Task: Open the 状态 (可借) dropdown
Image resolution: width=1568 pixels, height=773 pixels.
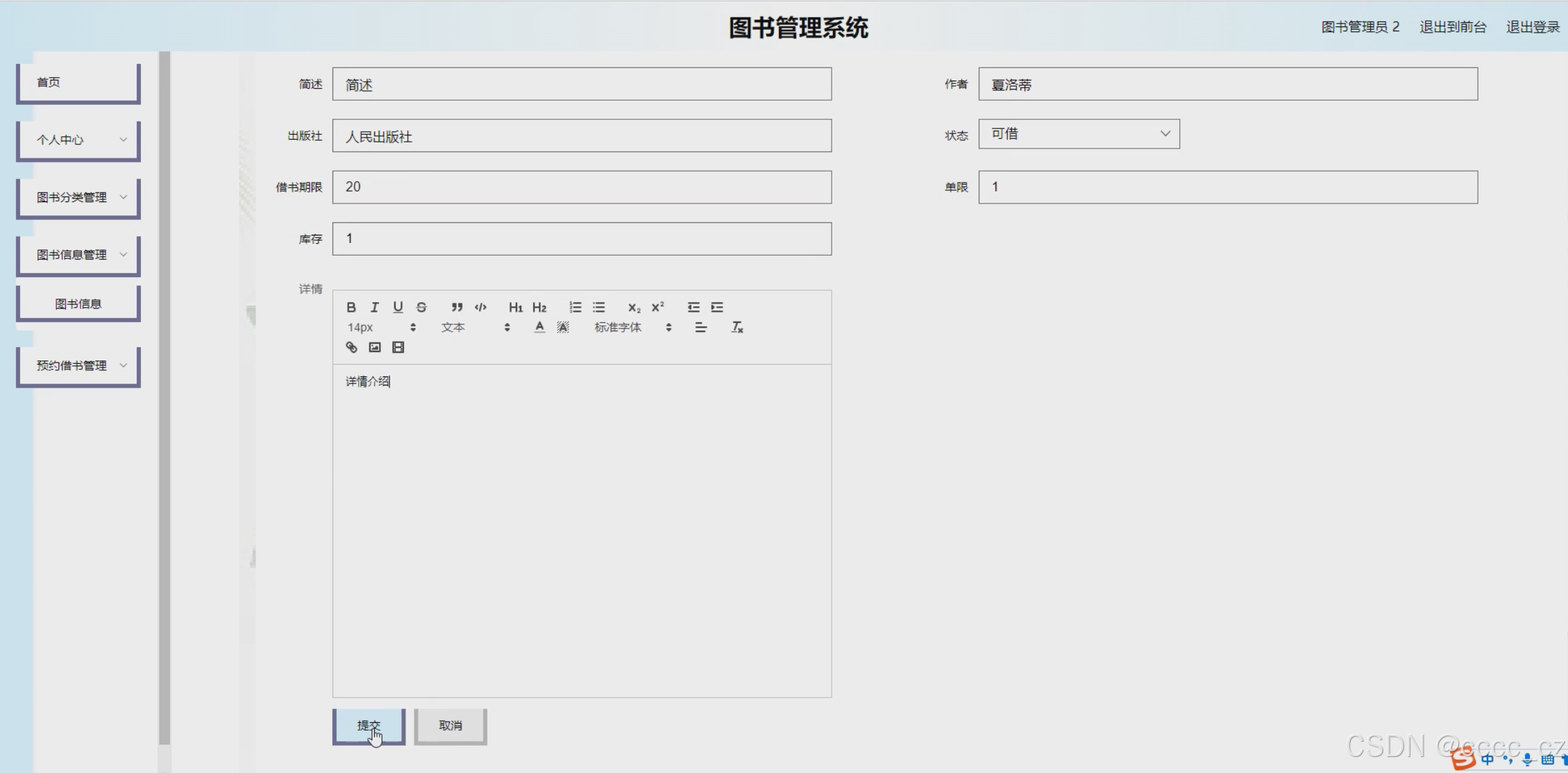Action: (1079, 134)
